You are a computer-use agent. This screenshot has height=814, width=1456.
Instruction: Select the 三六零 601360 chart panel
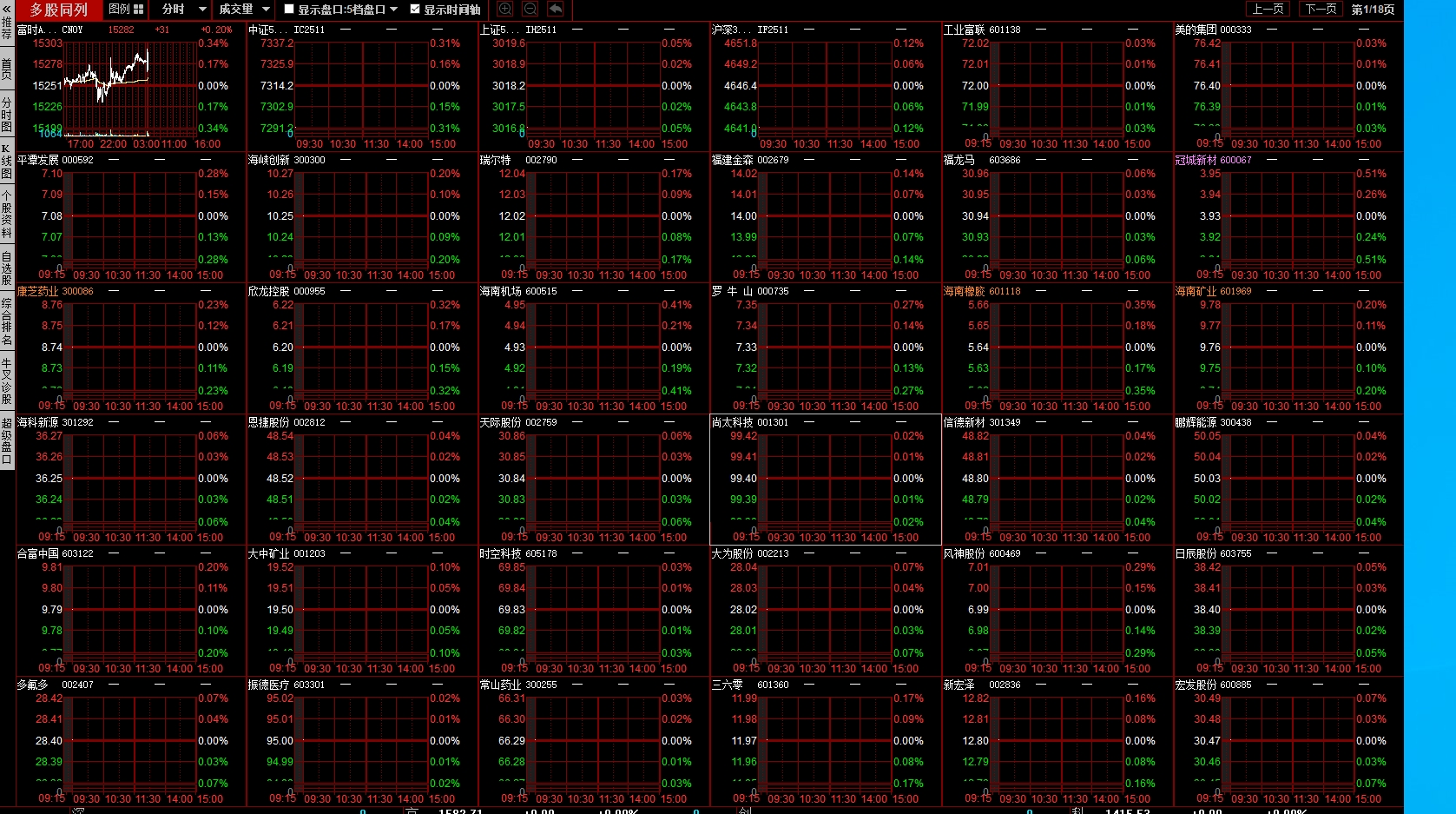point(826,742)
